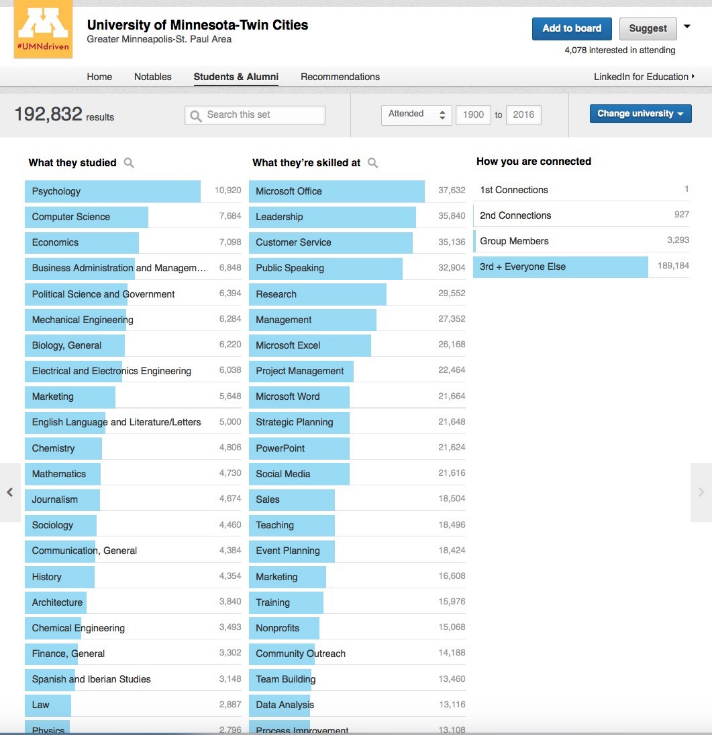Image resolution: width=712 pixels, height=735 pixels.
Task: Choose Finance, General row
Action: coord(133,653)
